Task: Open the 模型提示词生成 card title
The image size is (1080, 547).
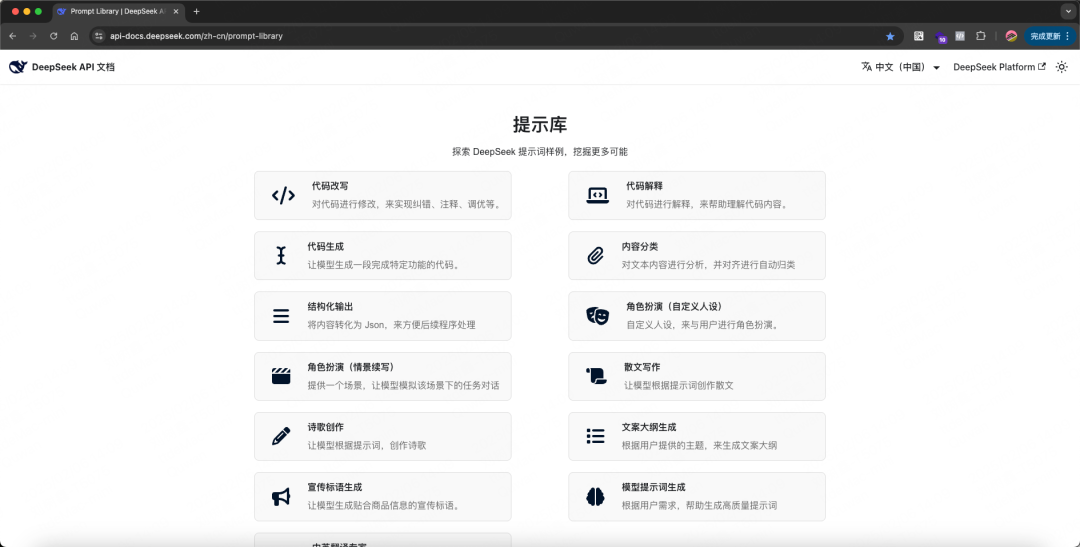Action: point(654,487)
